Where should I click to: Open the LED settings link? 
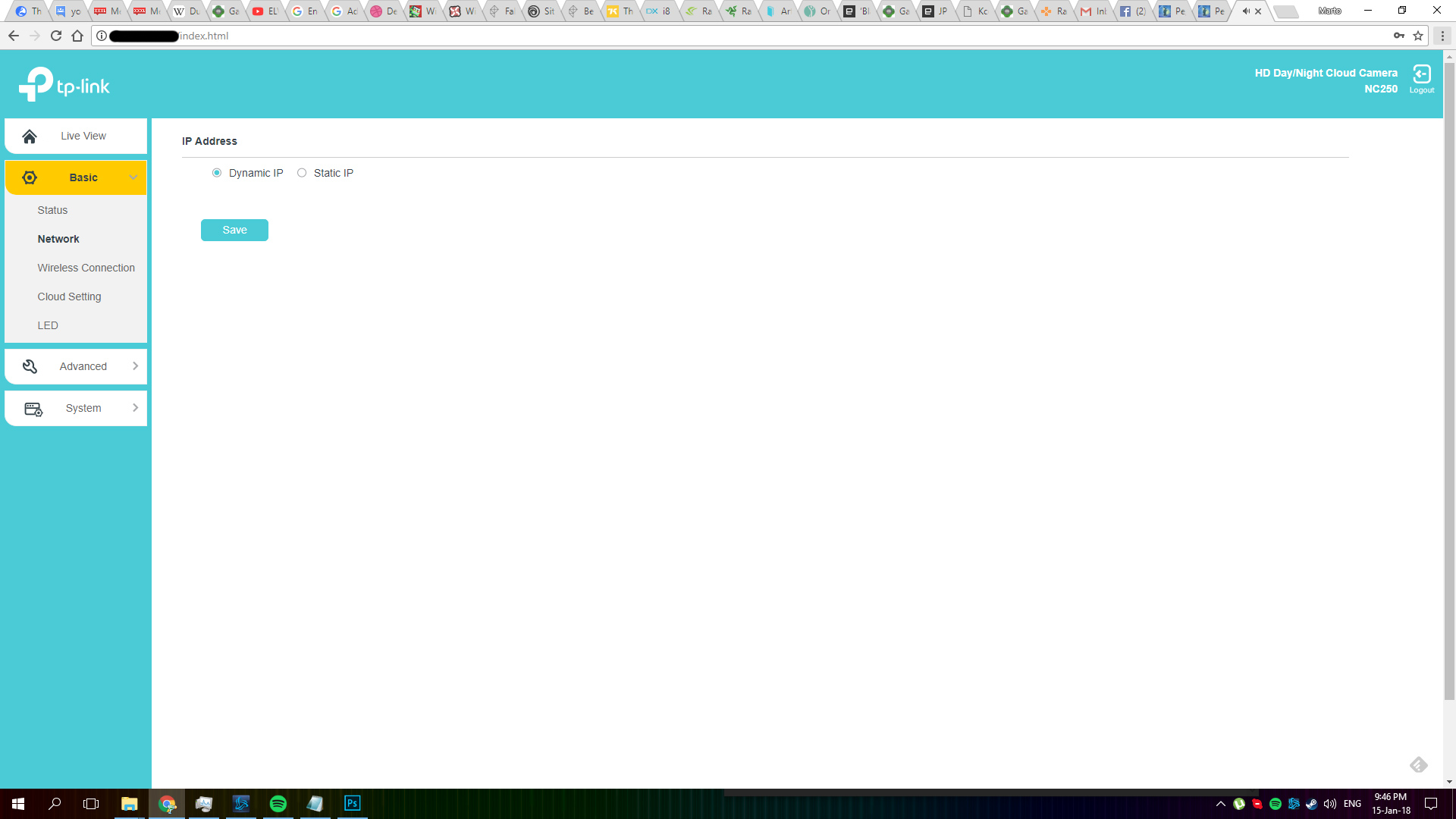48,325
